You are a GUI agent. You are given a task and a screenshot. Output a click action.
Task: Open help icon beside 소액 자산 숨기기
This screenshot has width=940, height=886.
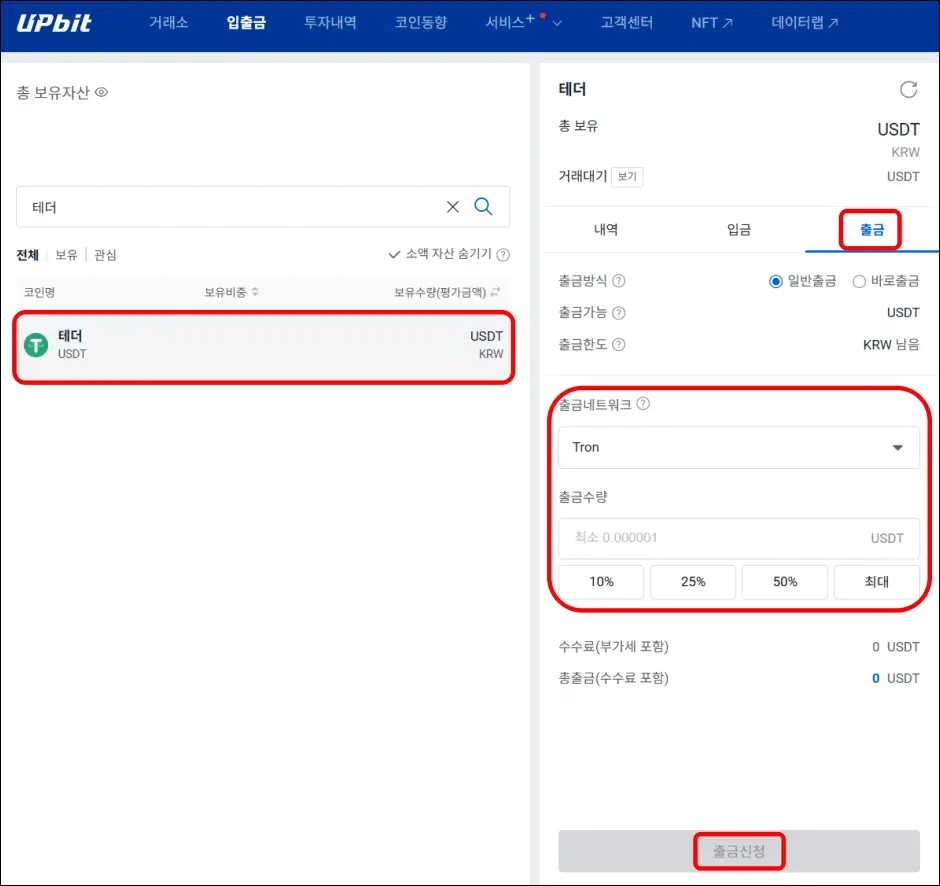[x=504, y=255]
